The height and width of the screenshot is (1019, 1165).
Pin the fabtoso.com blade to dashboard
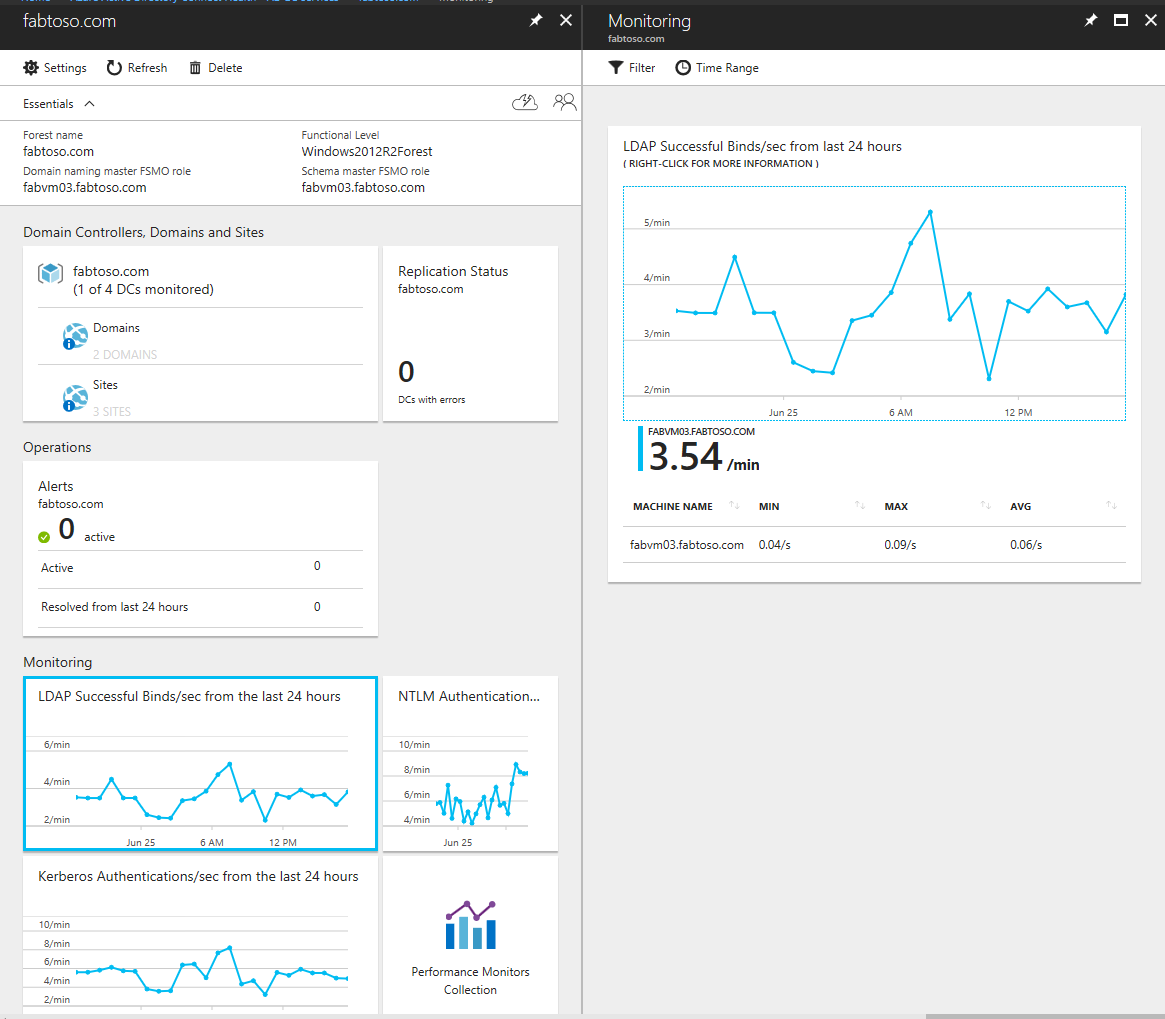(535, 19)
